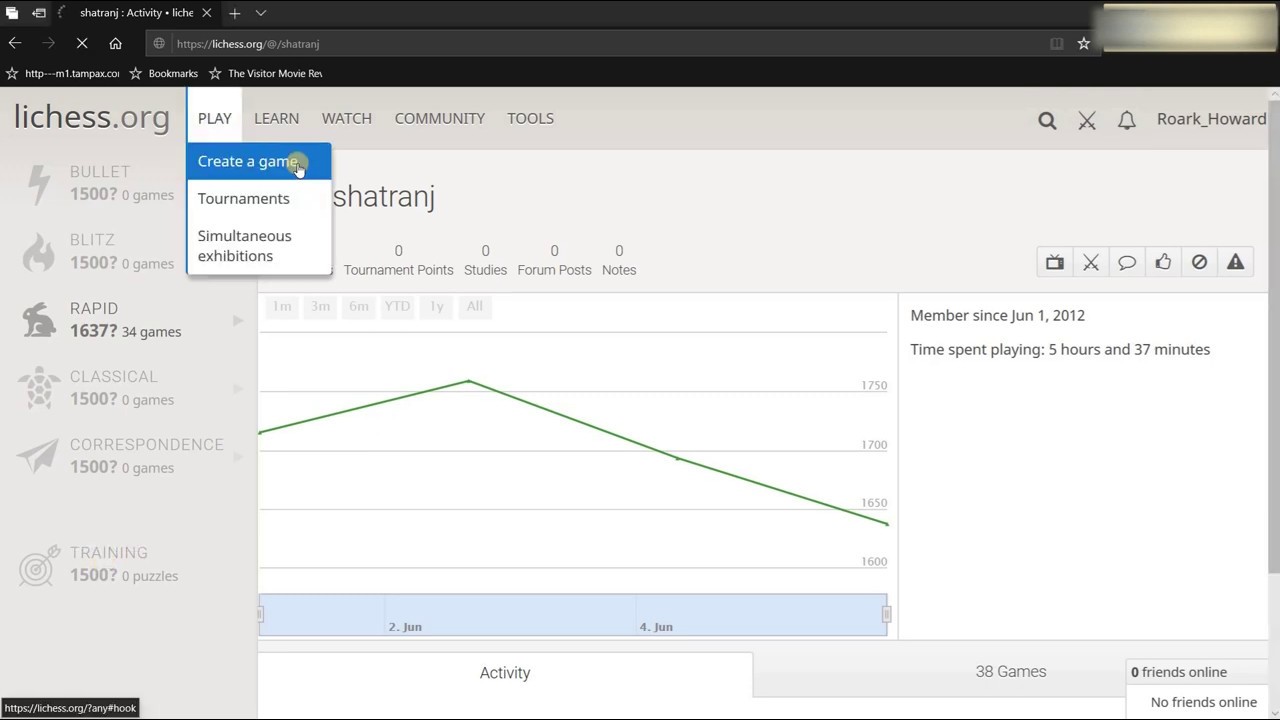Viewport: 1280px width, 720px height.
Task: Go to lichess.org home logo
Action: (92, 117)
